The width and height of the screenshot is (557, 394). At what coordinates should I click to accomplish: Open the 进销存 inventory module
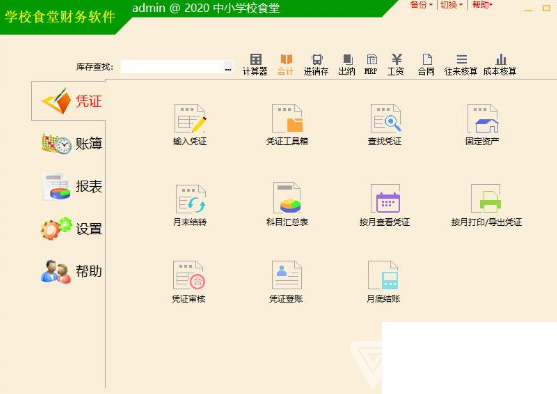pos(316,65)
